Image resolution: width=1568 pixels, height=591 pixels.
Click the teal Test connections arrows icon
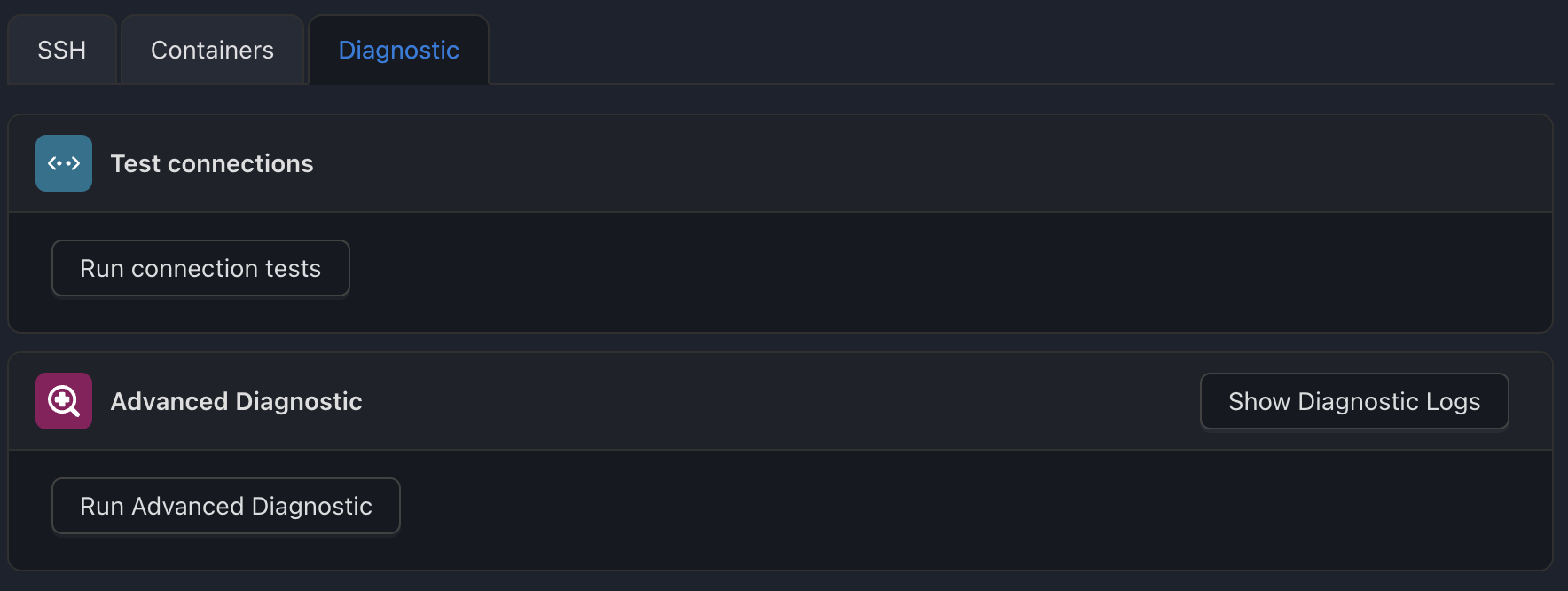coord(64,163)
